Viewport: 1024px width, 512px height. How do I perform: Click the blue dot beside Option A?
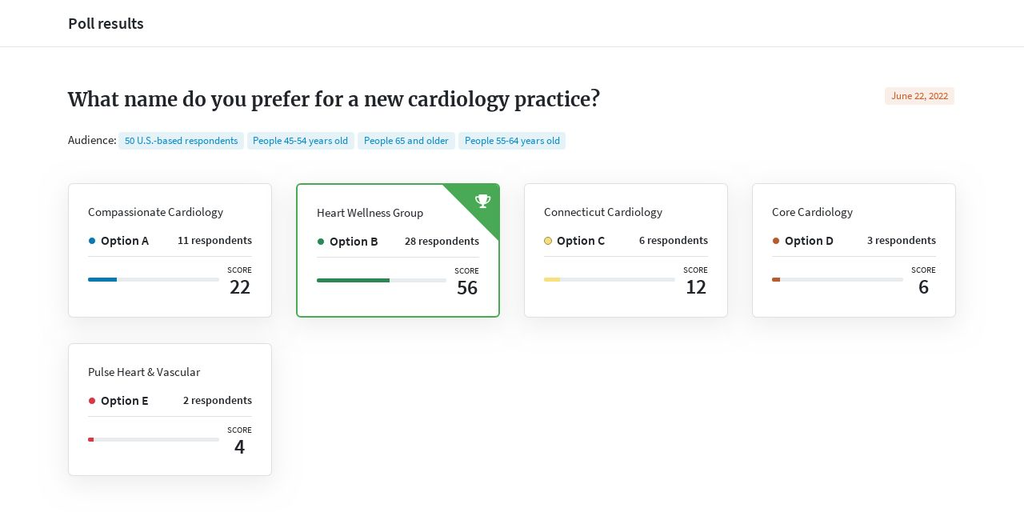tap(91, 240)
